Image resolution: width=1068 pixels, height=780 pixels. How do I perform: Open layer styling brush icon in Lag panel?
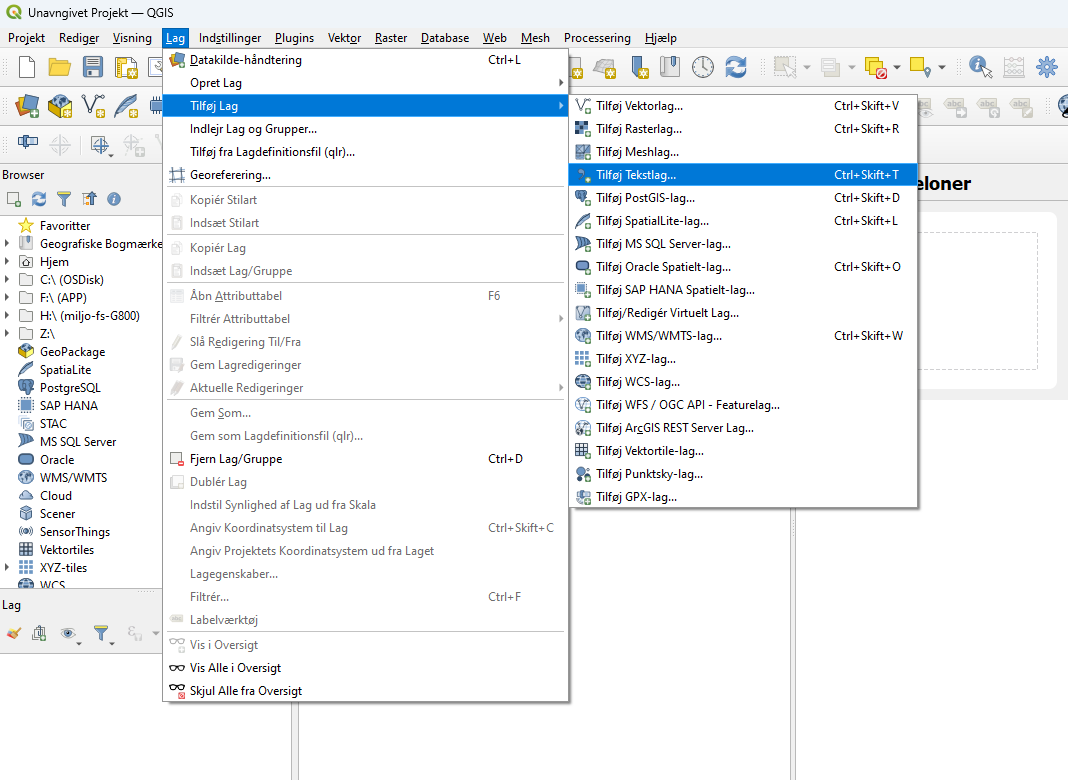tap(14, 634)
